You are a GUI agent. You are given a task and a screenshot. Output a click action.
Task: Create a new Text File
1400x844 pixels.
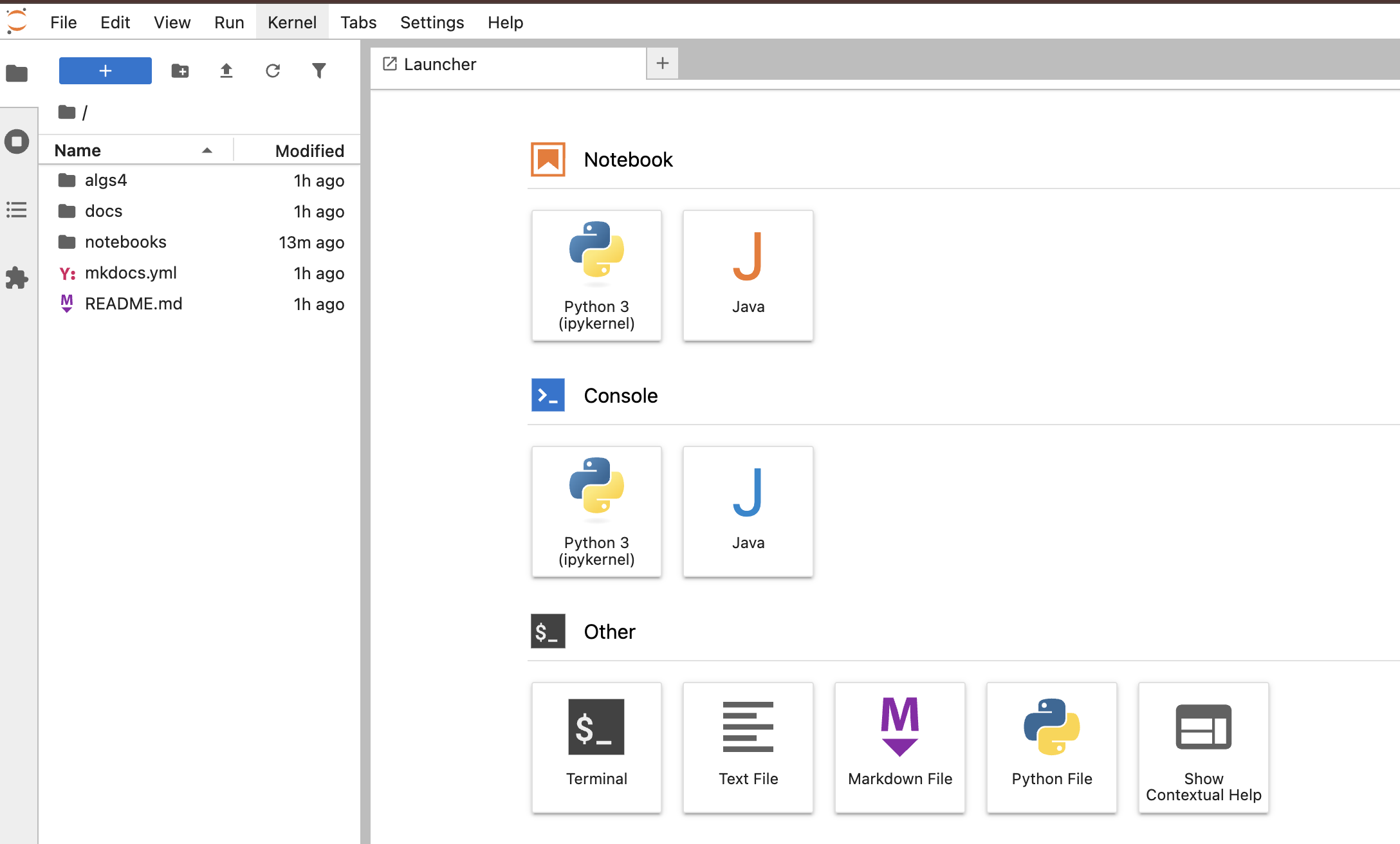[x=748, y=748]
